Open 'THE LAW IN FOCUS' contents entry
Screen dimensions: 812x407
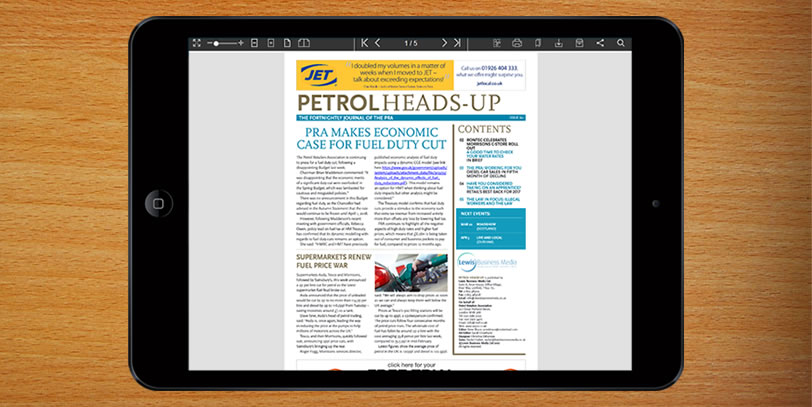pos(493,201)
